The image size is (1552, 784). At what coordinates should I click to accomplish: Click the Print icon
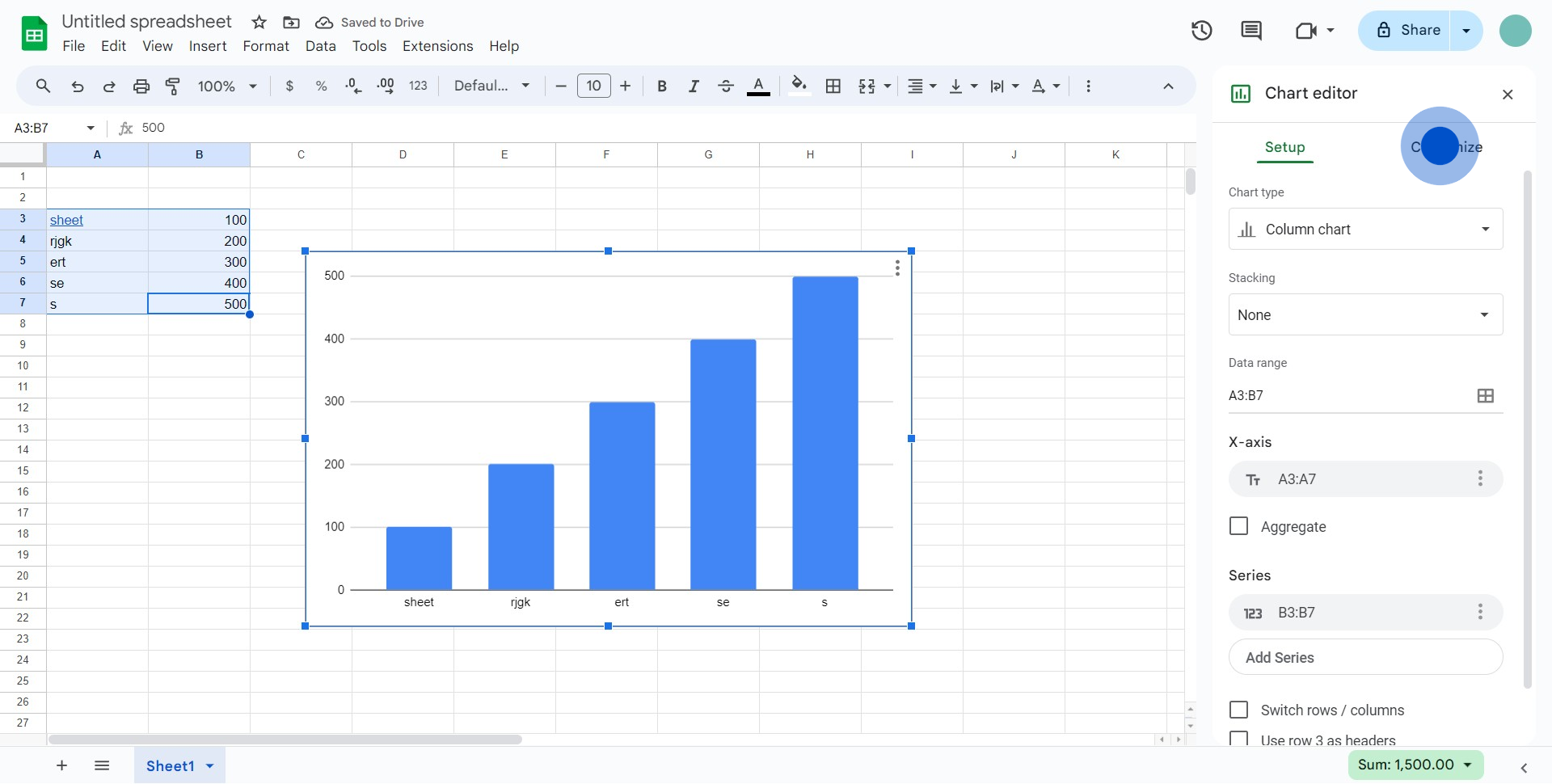tap(141, 86)
